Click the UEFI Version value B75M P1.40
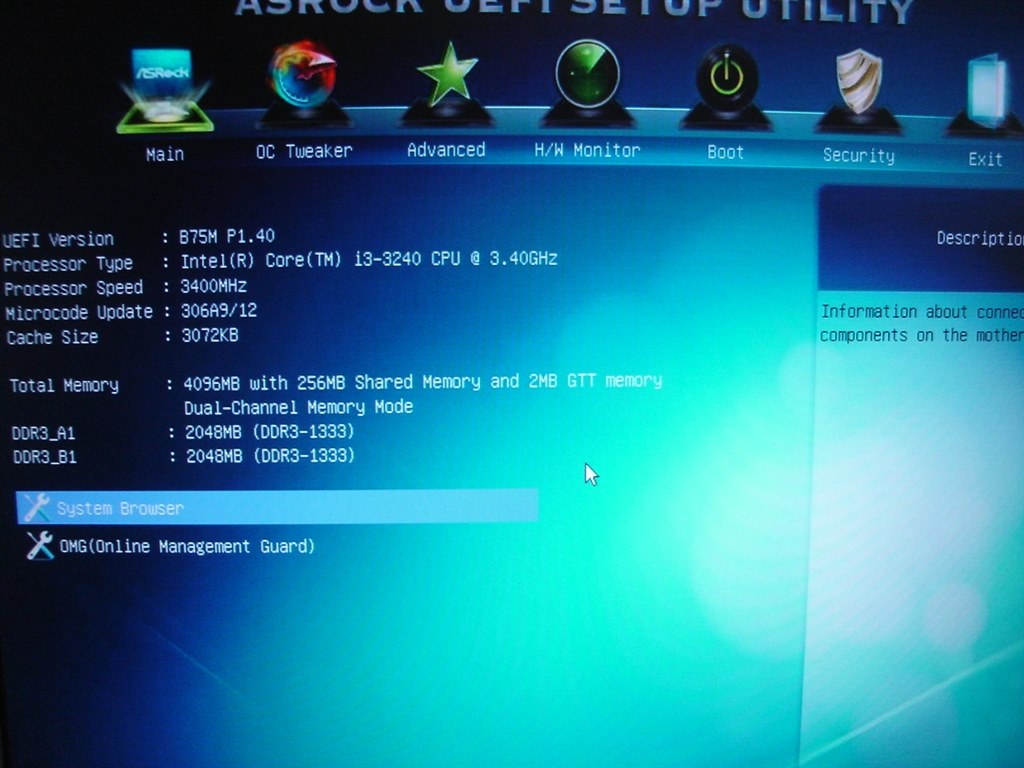Image resolution: width=1024 pixels, height=768 pixels. point(227,236)
